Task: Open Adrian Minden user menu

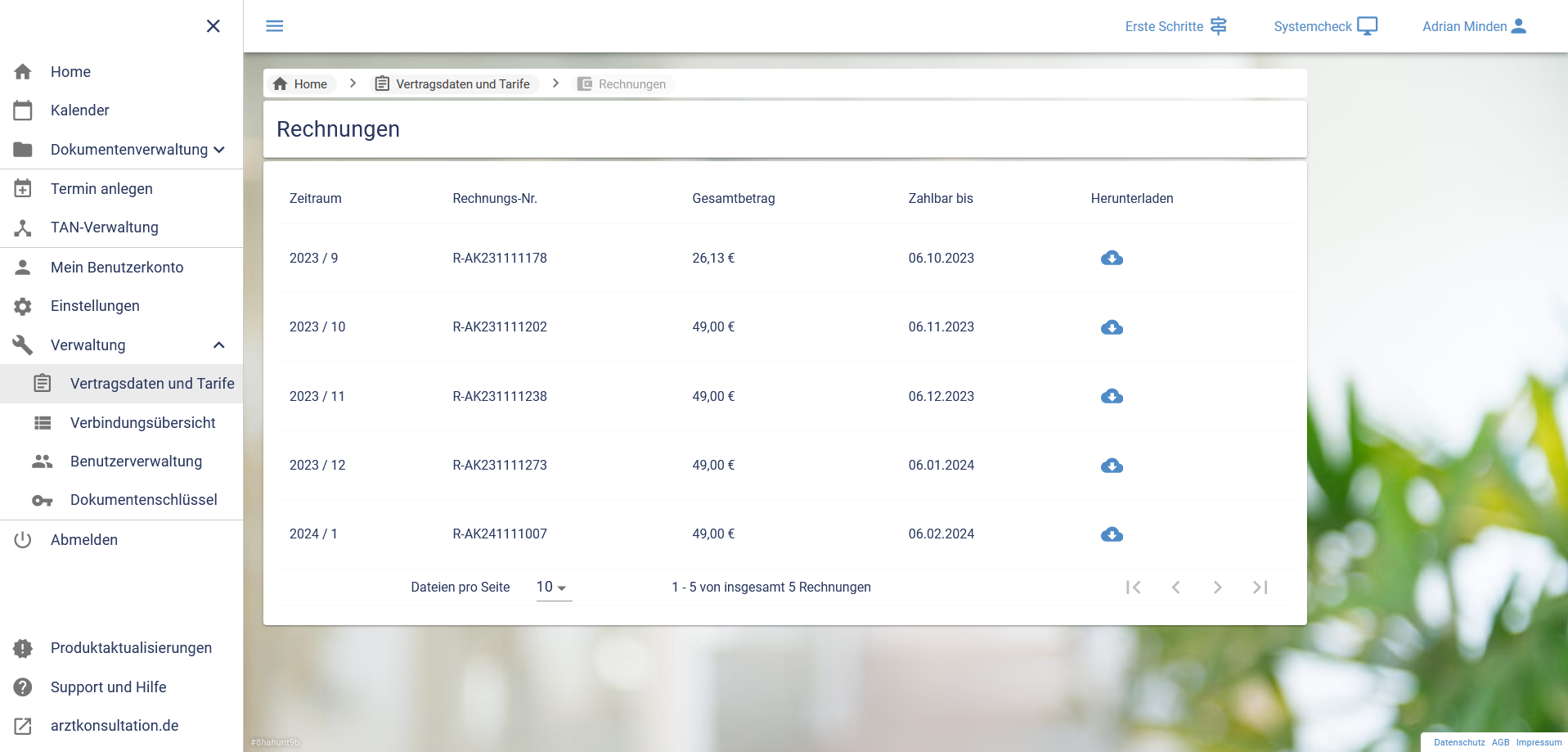Action: [x=1474, y=26]
